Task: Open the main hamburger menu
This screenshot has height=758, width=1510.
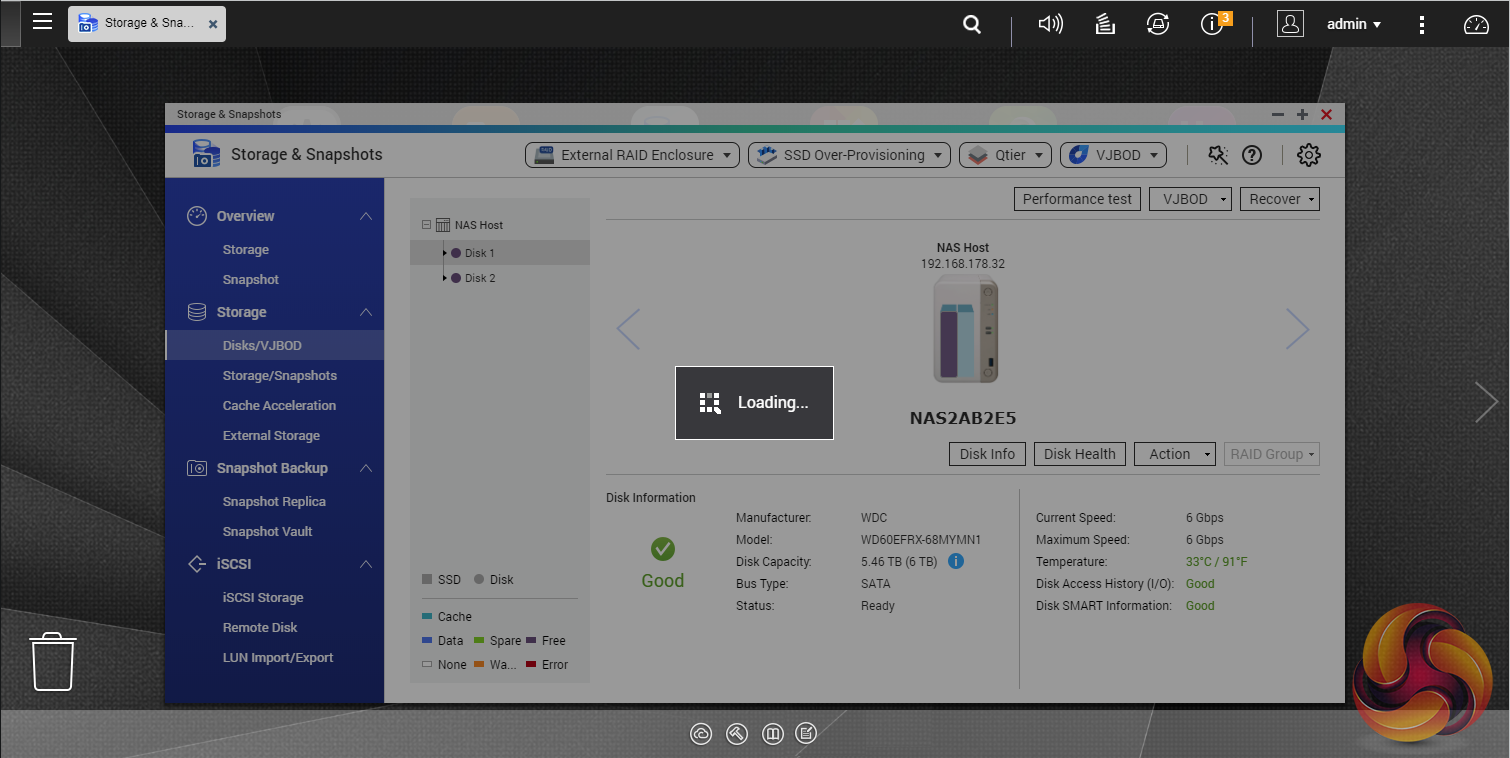Action: point(42,21)
